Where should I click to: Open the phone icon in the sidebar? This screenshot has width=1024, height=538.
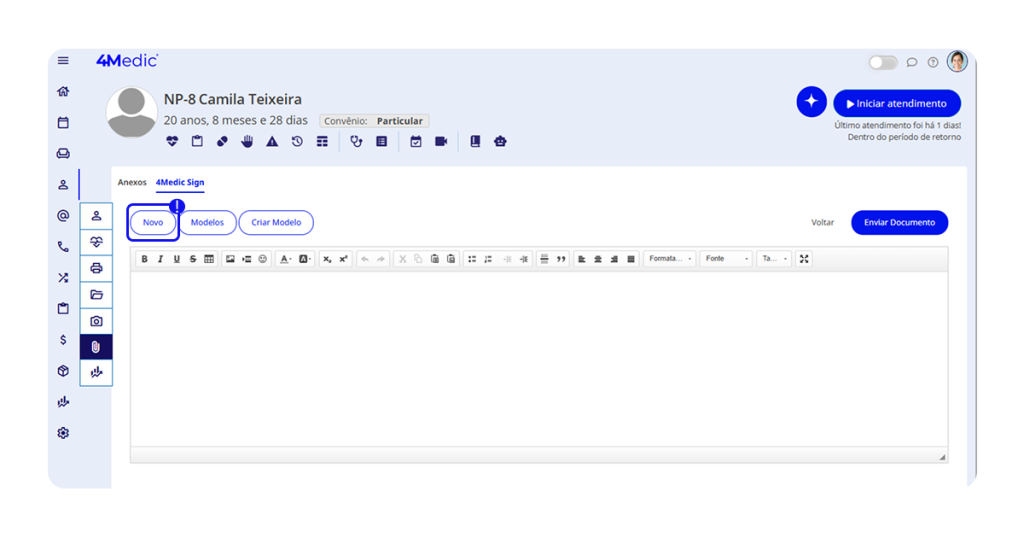(63, 247)
